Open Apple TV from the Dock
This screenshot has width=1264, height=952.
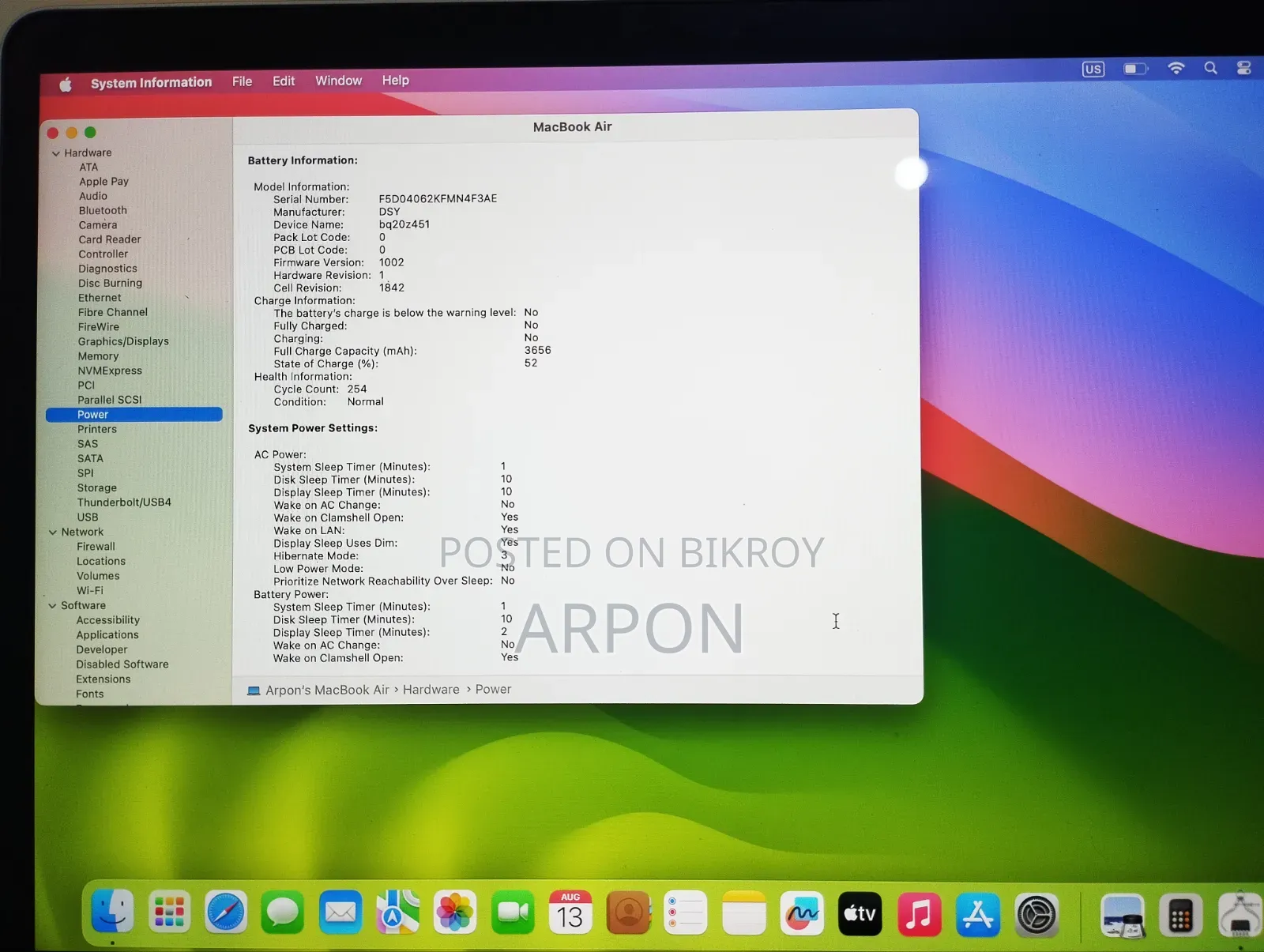click(x=860, y=914)
